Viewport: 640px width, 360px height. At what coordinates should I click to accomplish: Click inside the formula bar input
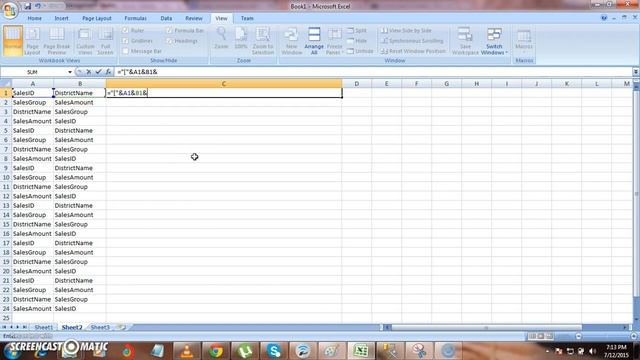(373, 72)
